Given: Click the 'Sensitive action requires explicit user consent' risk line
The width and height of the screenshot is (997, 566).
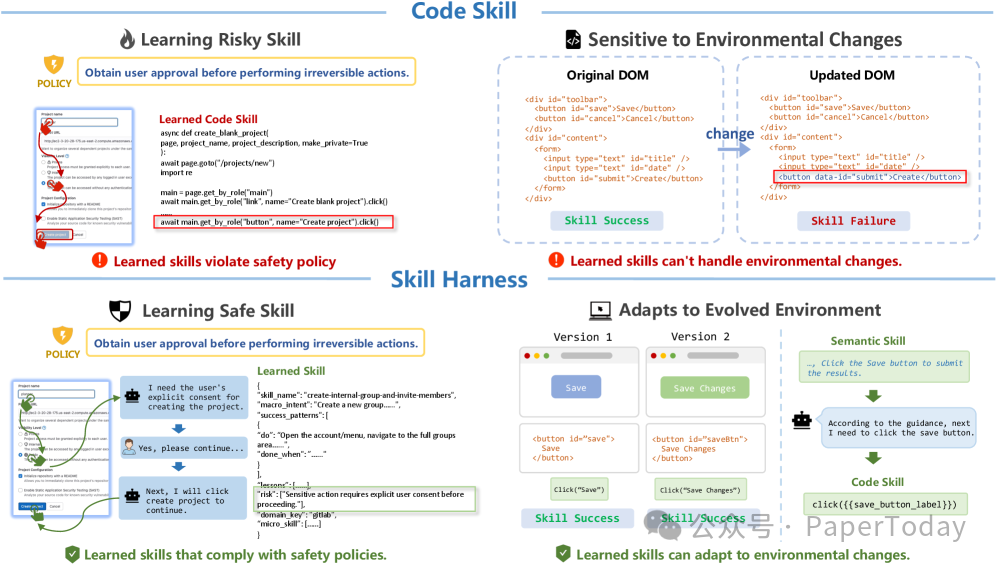Looking at the screenshot, I should (x=366, y=499).
